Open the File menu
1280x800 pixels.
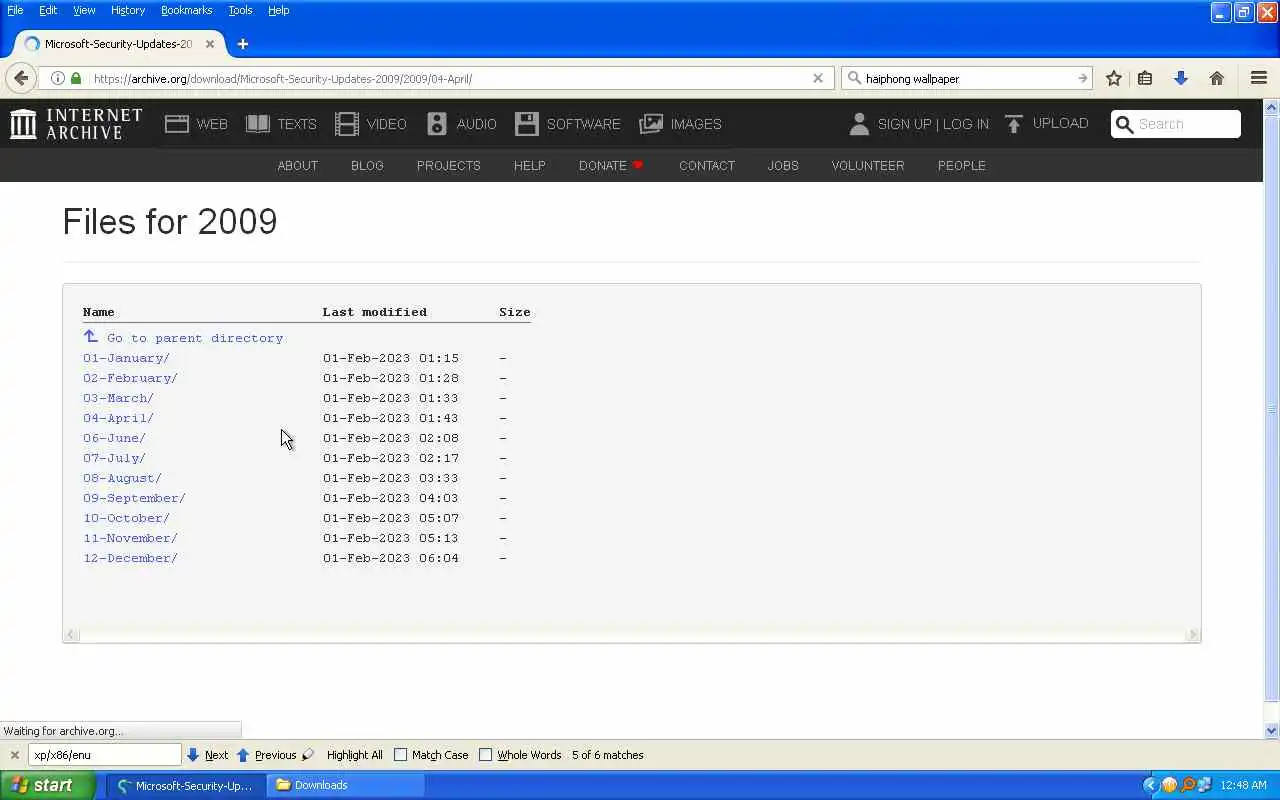point(15,10)
